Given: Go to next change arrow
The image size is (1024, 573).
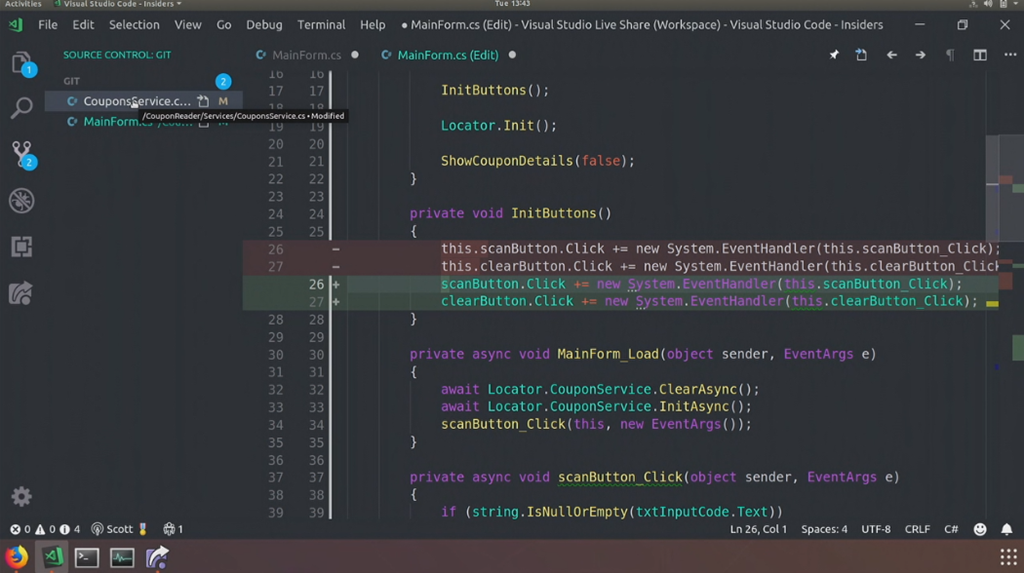Looking at the screenshot, I should (920, 55).
